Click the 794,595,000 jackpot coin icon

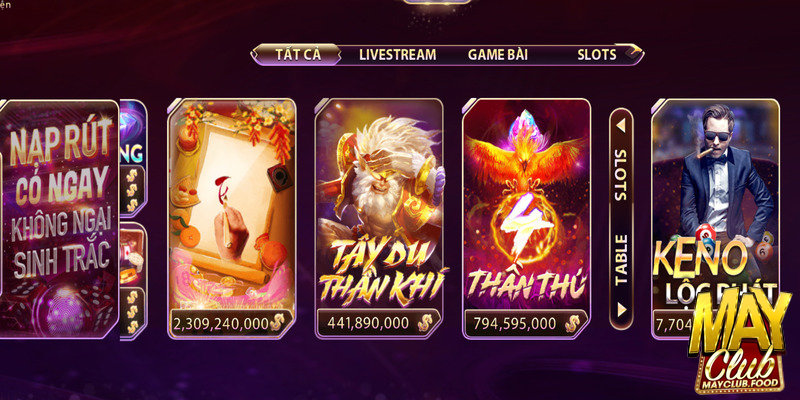click(x=572, y=322)
